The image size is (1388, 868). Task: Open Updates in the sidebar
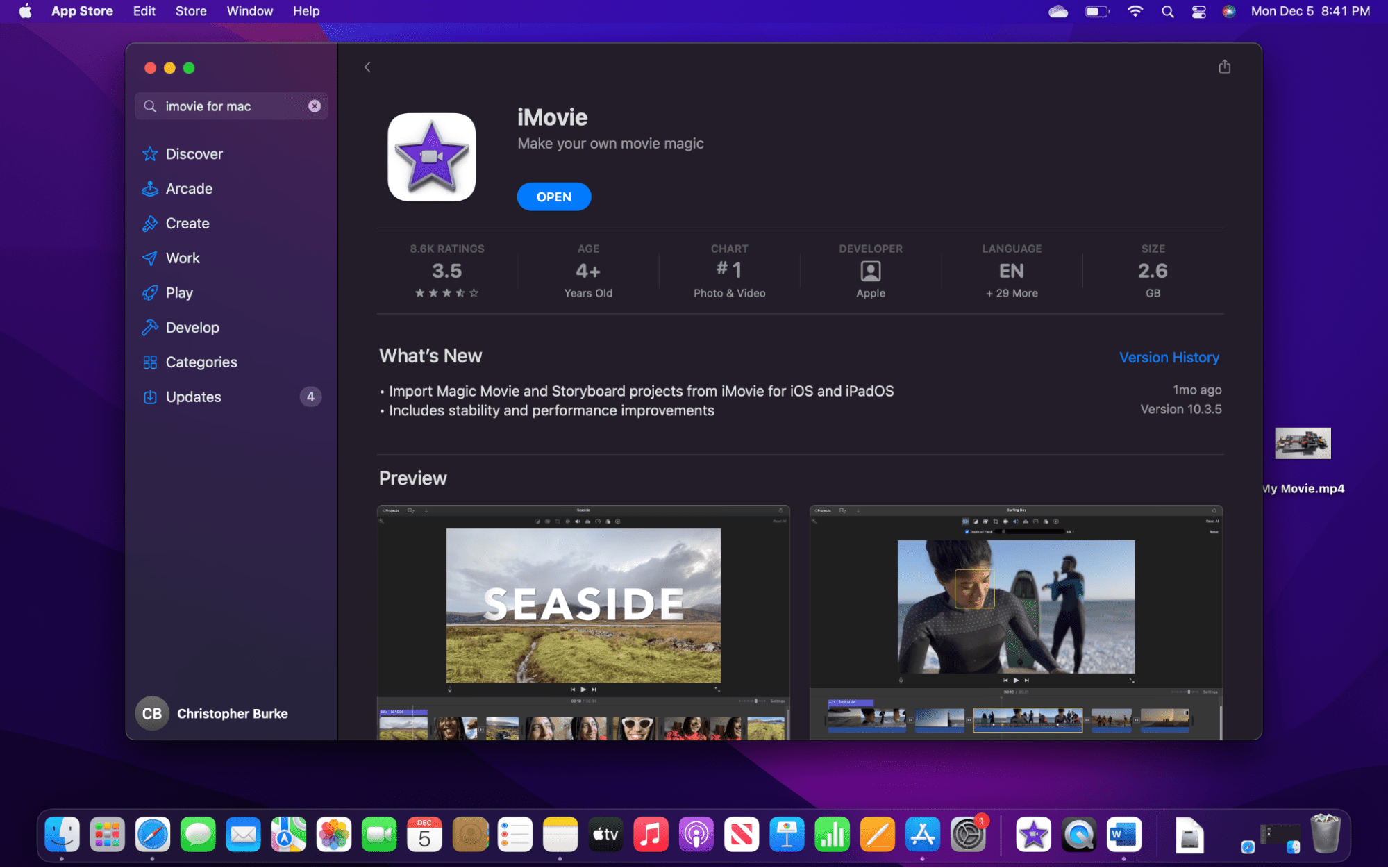point(231,397)
